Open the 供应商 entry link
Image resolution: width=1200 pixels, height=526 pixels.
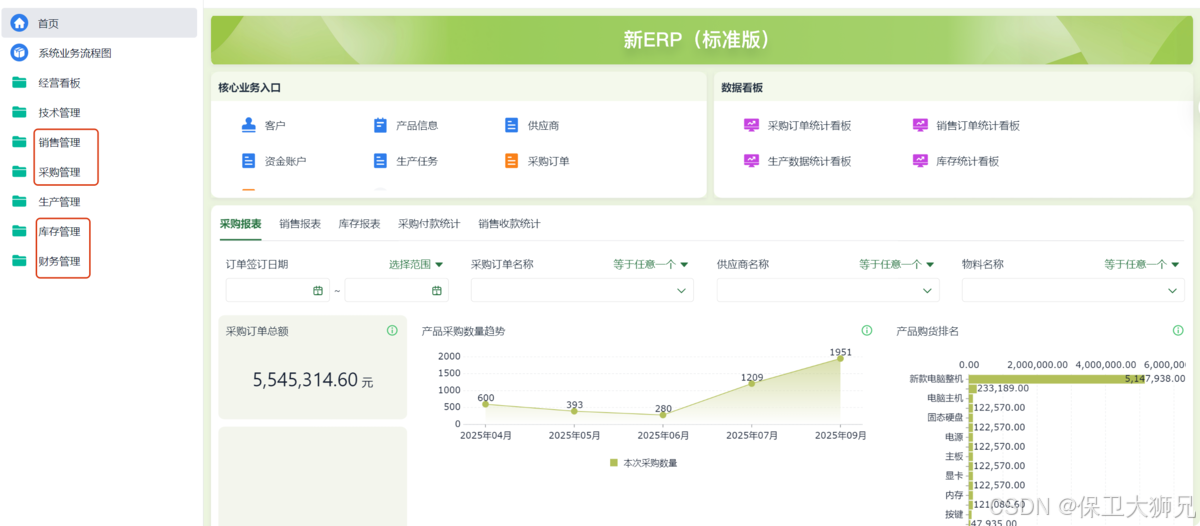click(x=543, y=126)
